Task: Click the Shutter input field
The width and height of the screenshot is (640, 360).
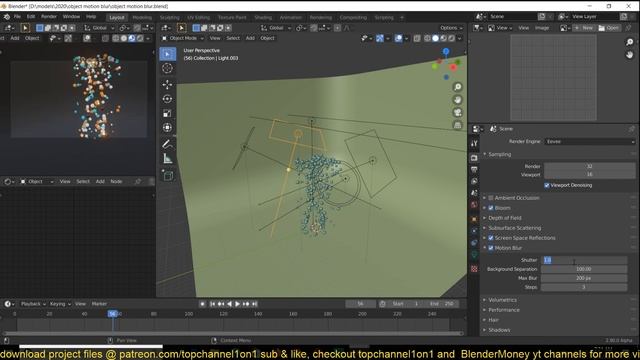Action: 584,260
